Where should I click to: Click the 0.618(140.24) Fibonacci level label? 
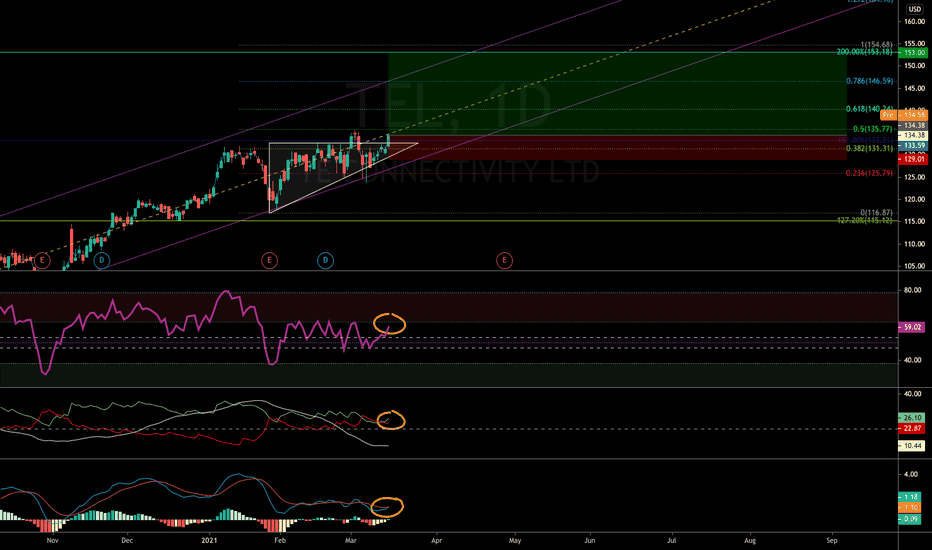tap(870, 109)
